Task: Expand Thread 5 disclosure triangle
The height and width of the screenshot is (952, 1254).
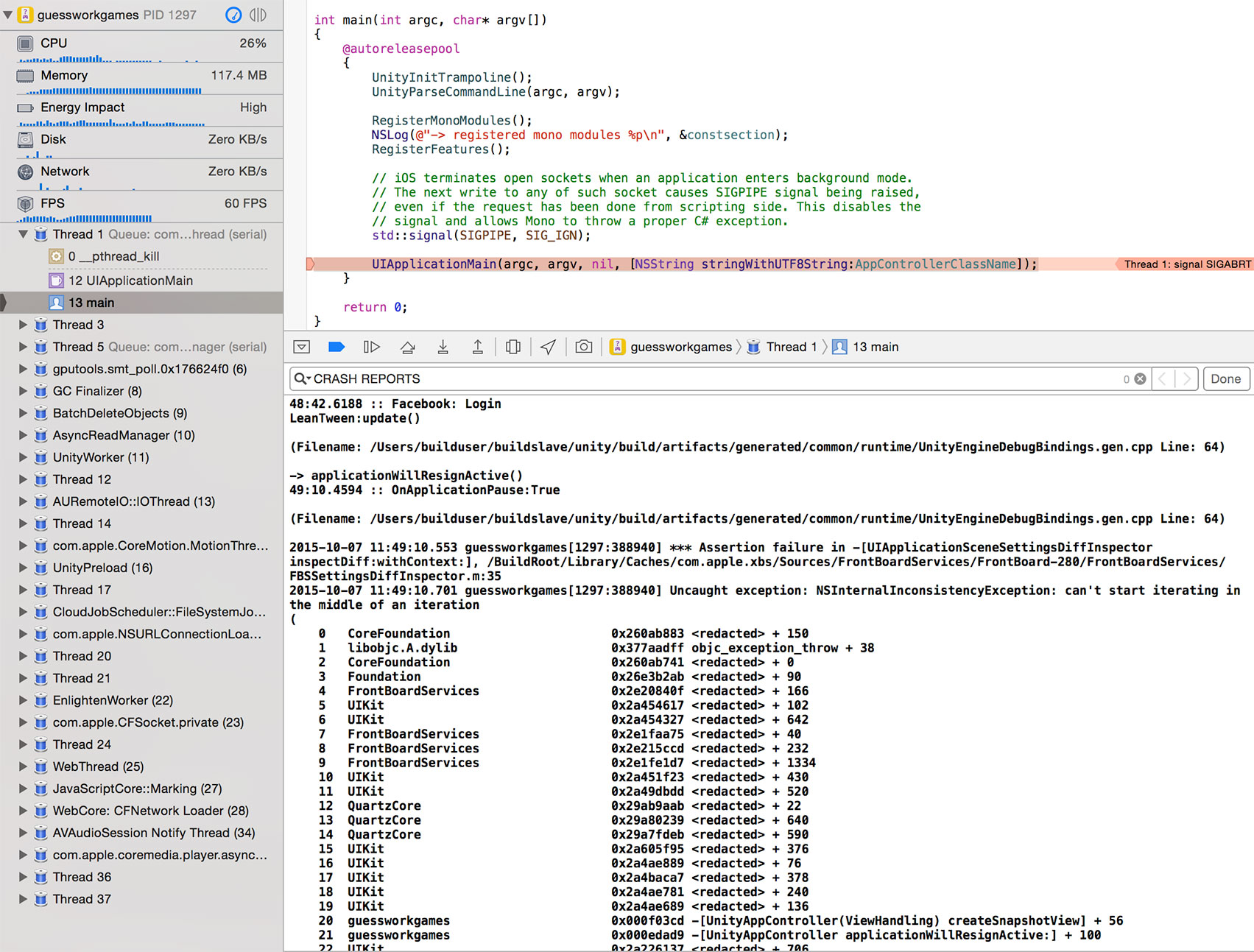Action: pos(23,347)
